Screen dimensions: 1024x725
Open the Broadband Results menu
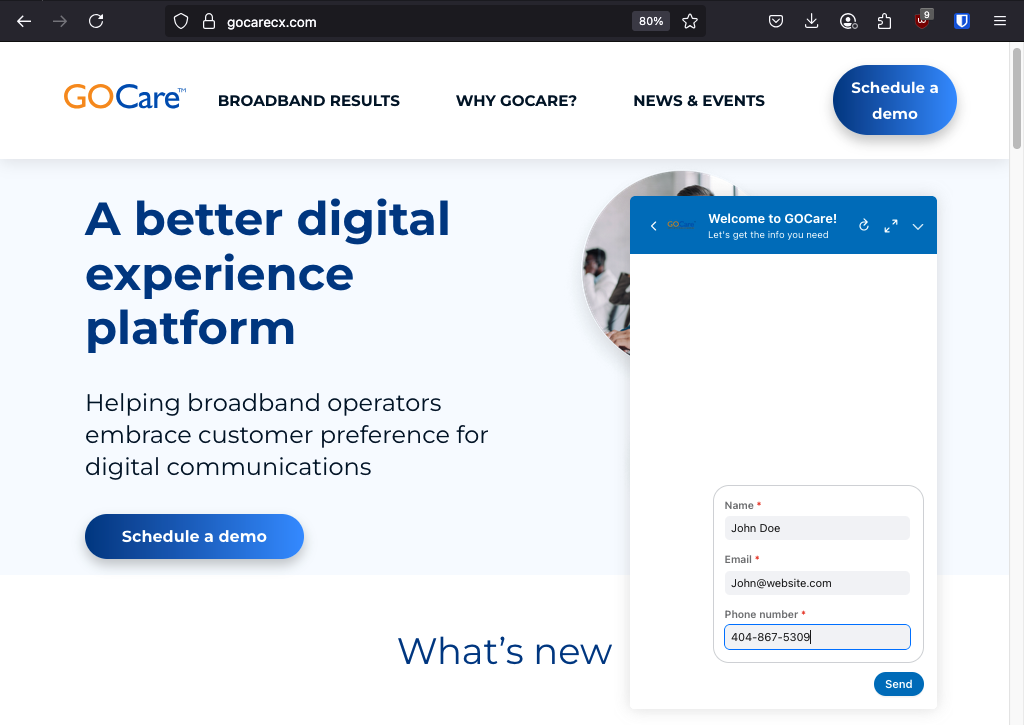309,101
